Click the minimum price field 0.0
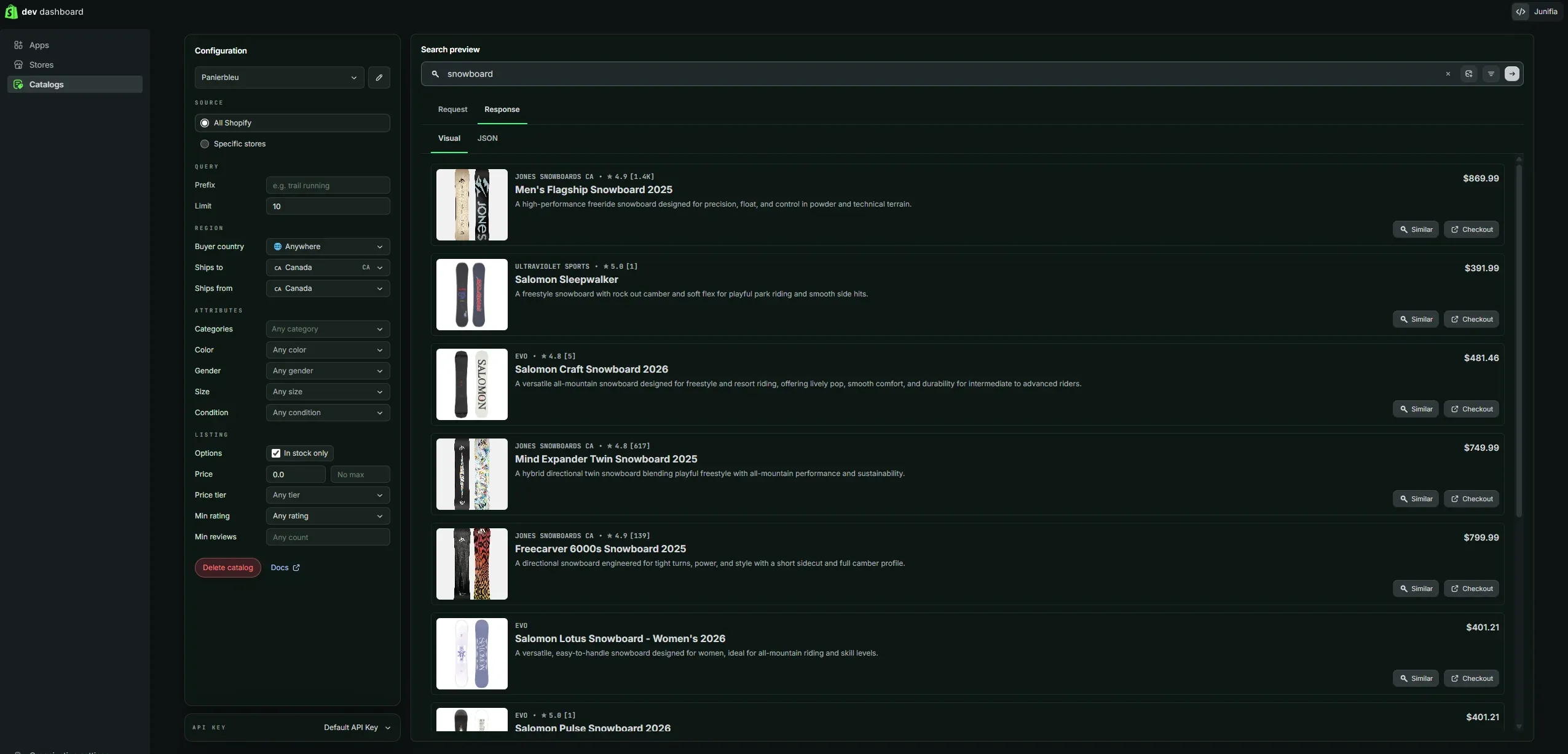This screenshot has height=754, width=1568. pos(296,474)
